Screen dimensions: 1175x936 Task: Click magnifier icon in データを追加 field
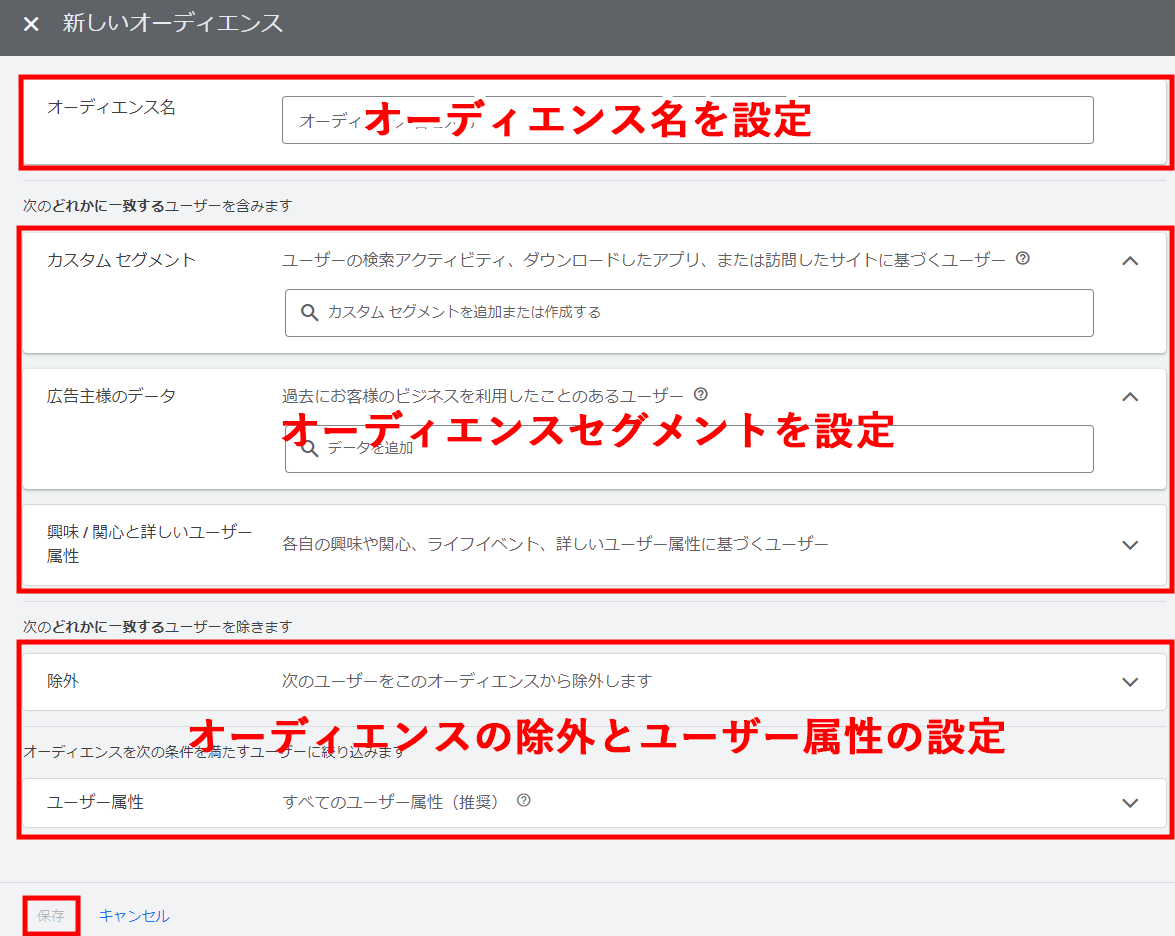coord(309,449)
